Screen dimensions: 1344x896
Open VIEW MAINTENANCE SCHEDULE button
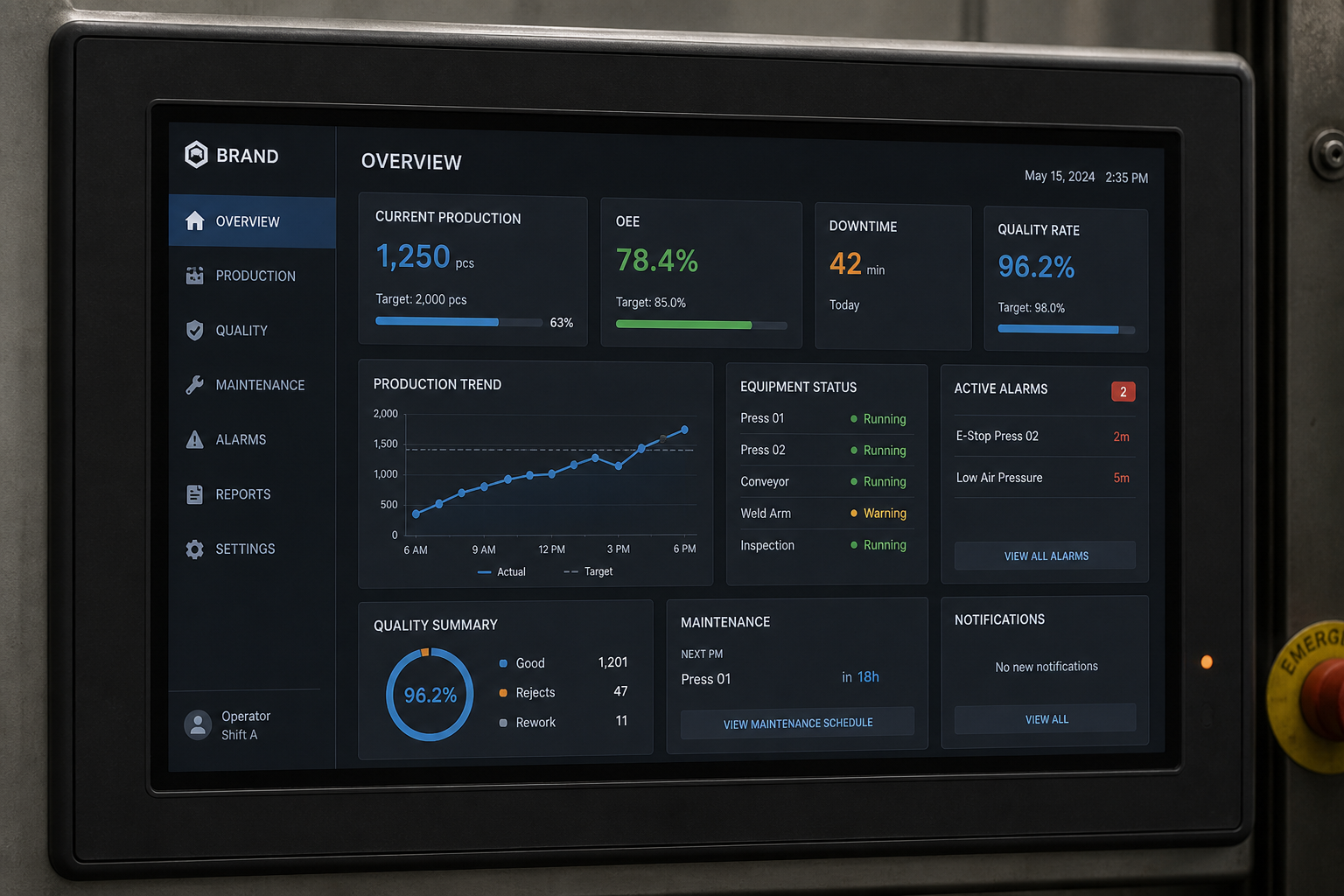[x=797, y=723]
